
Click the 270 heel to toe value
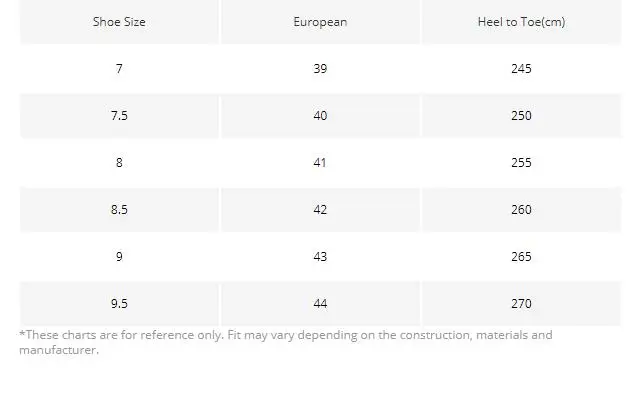[520, 304]
